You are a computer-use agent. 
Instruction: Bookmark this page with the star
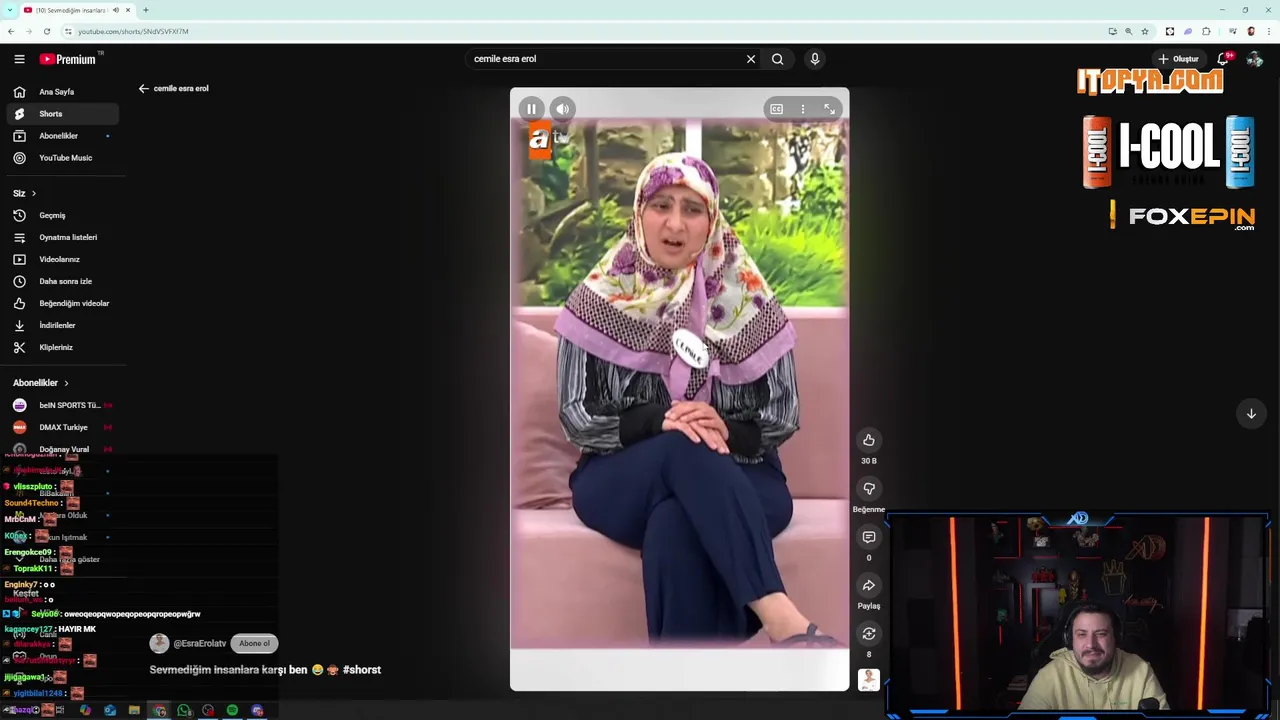pyautogui.click(x=1145, y=31)
